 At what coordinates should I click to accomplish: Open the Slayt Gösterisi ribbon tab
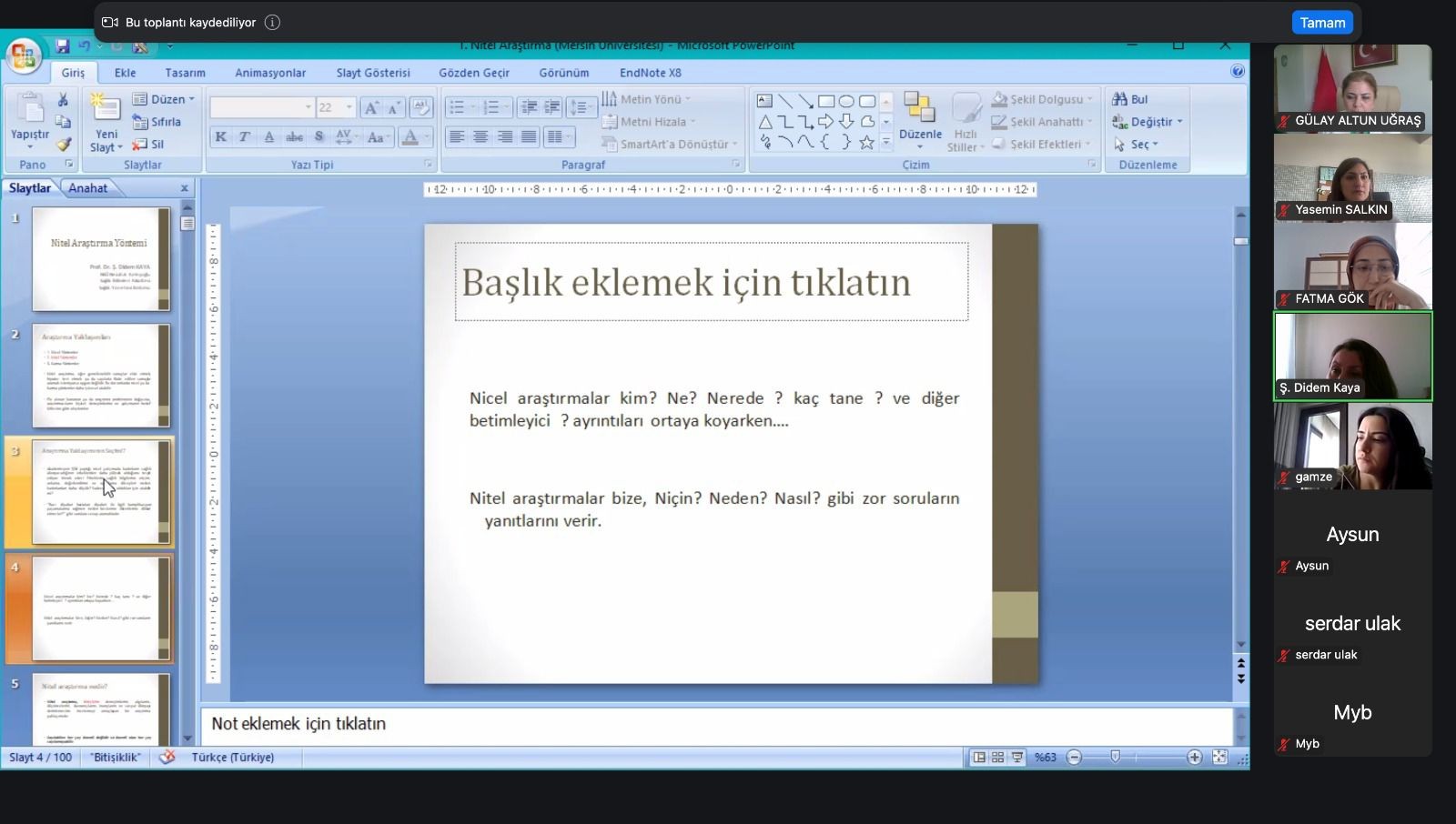pos(373,73)
